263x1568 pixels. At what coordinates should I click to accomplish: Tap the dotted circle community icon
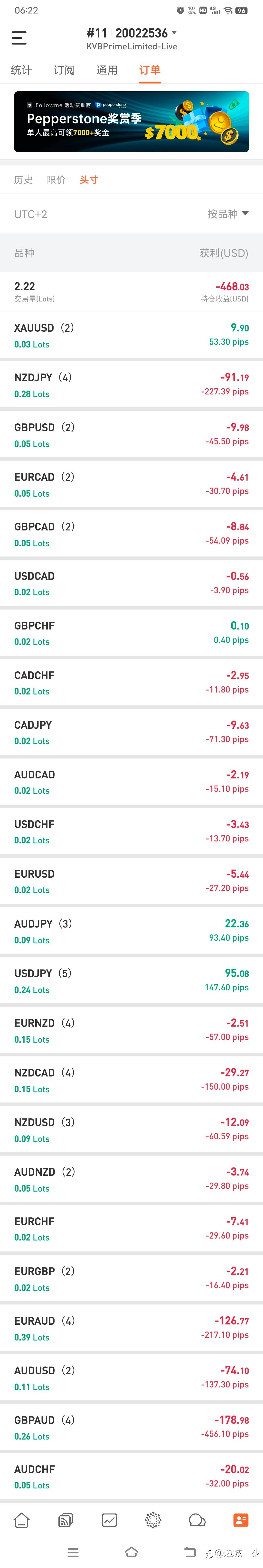coord(153,1520)
